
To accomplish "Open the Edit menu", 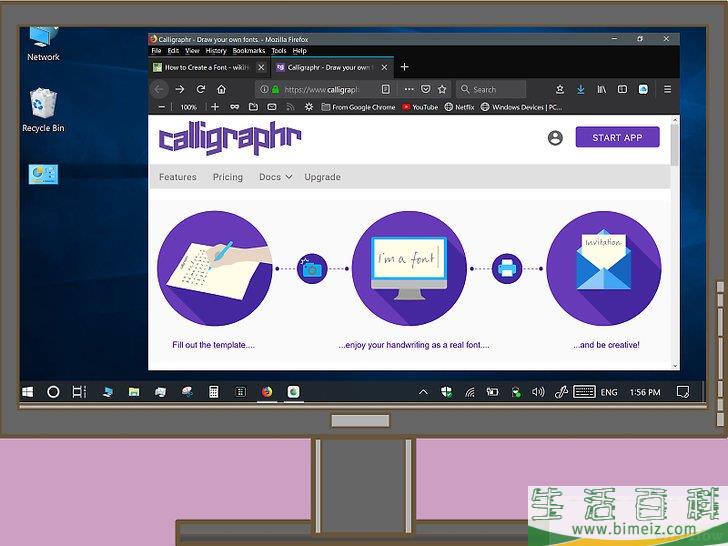I will pyautogui.click(x=173, y=51).
